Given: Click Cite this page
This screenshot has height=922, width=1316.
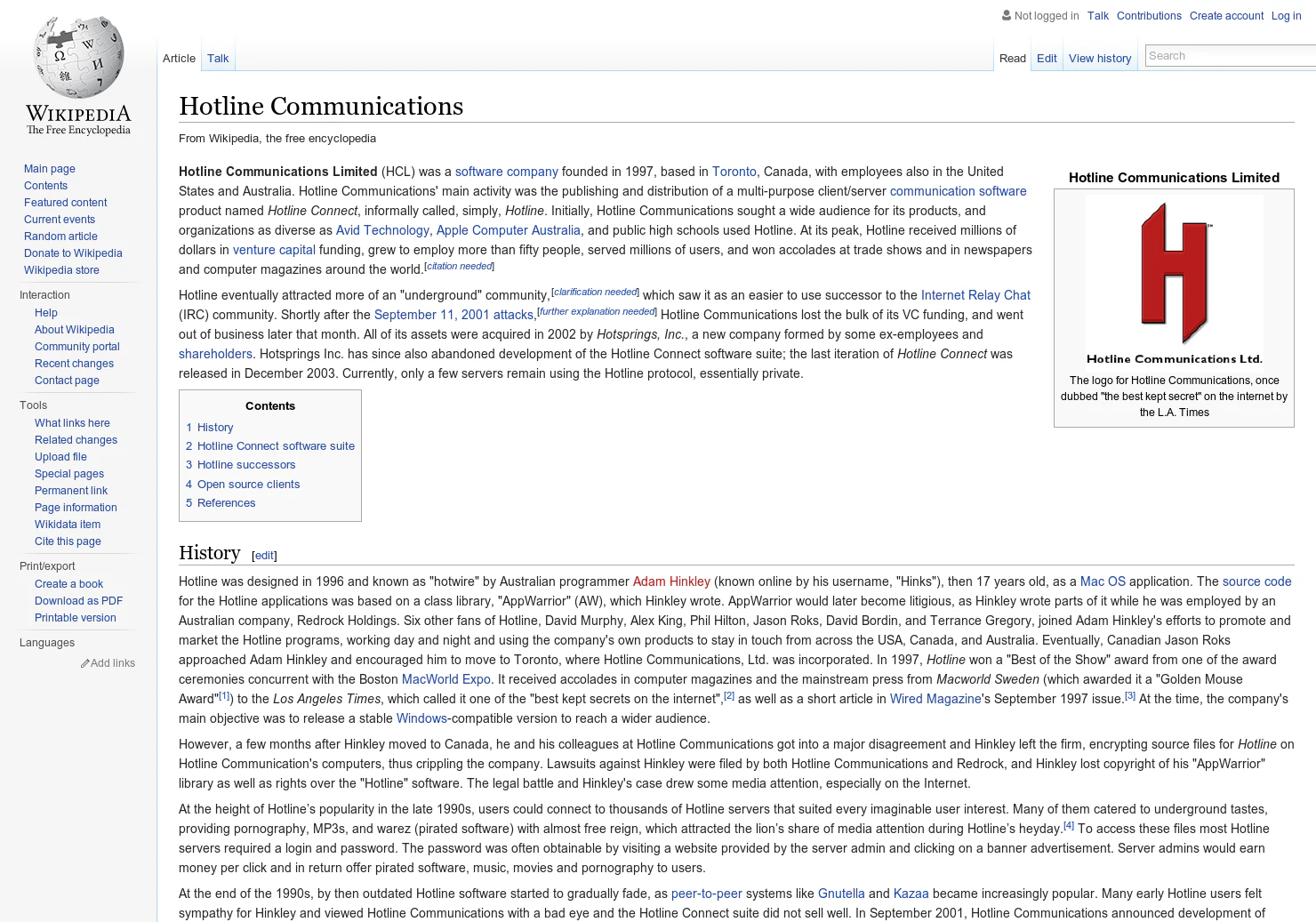Looking at the screenshot, I should click(x=68, y=541).
